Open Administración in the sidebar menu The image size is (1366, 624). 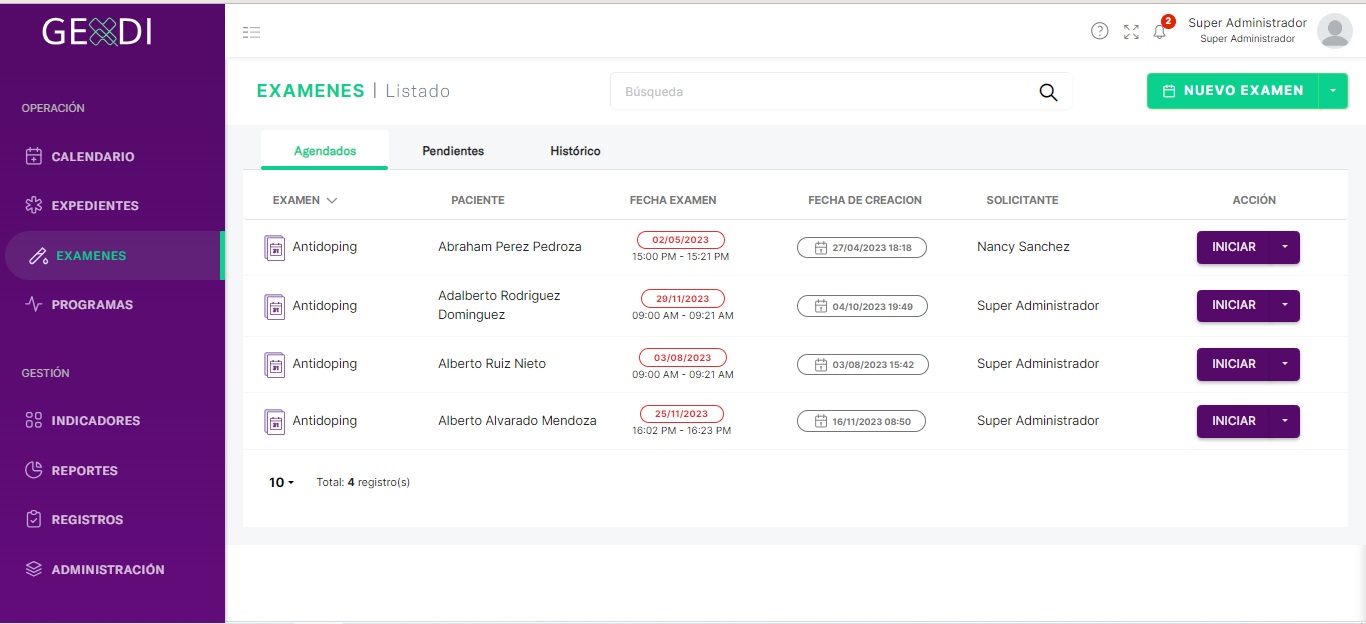point(108,570)
